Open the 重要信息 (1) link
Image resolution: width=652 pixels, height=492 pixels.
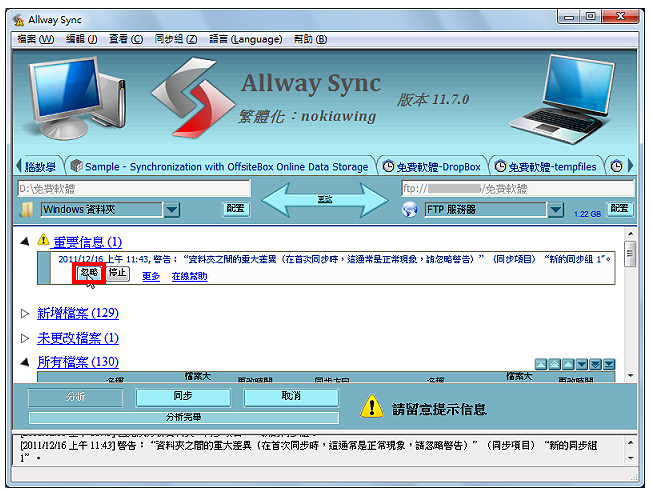coord(87,242)
